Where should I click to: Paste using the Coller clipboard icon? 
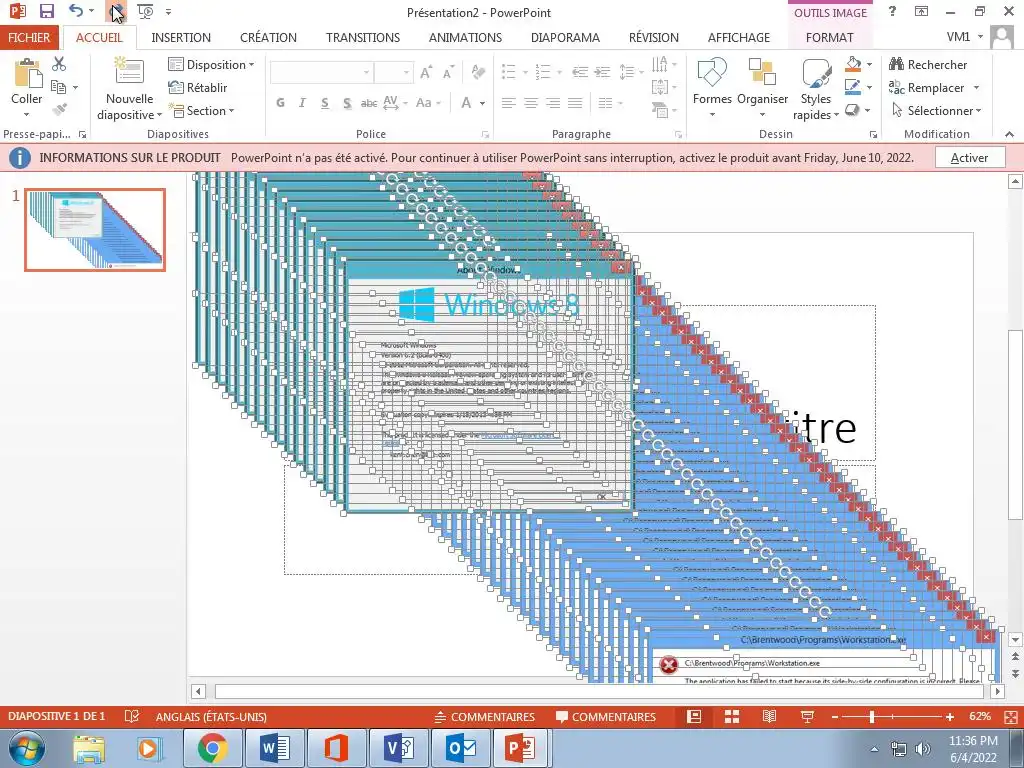coord(27,73)
